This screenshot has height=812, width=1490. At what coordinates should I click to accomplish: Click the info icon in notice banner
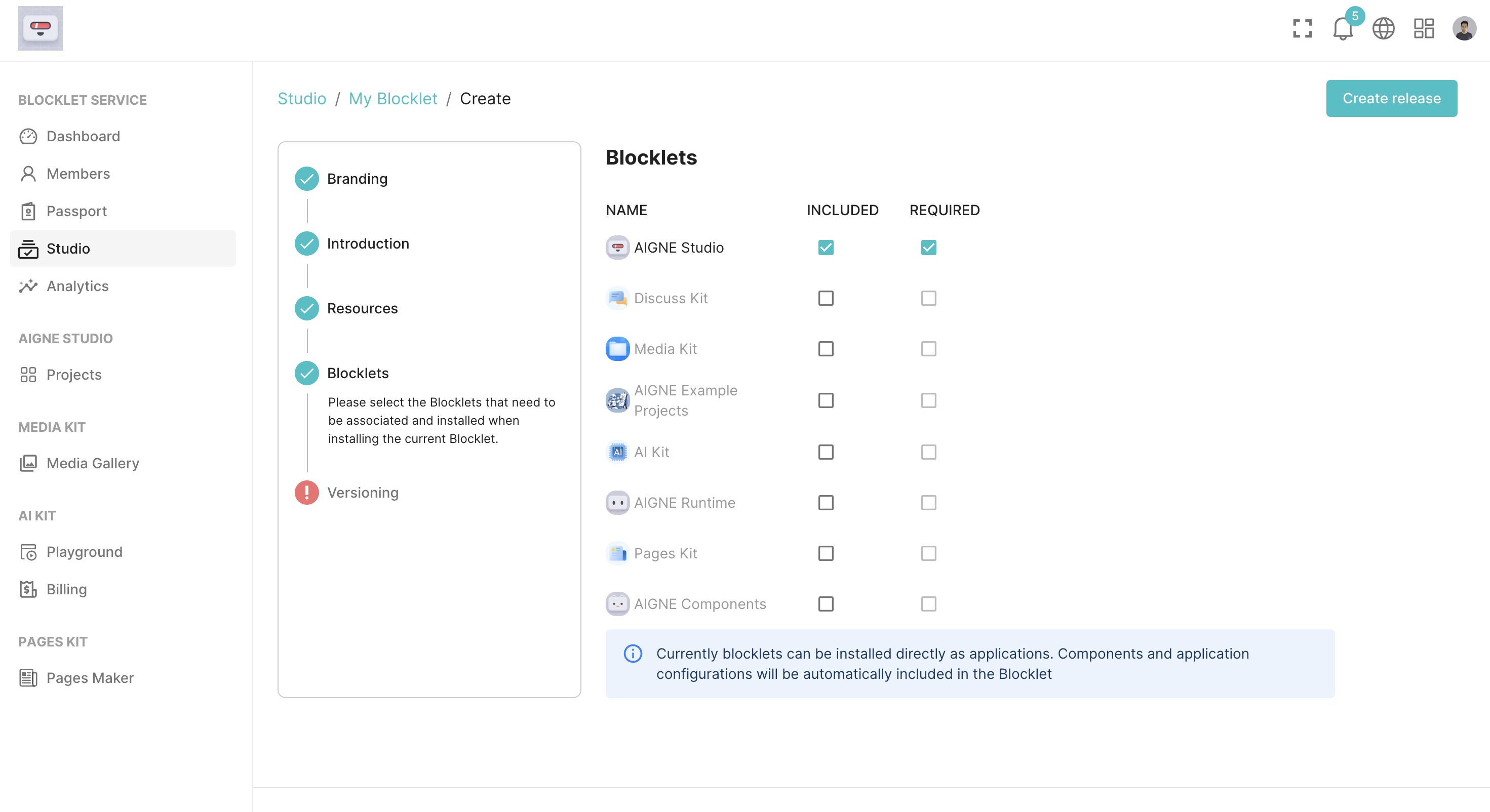pyautogui.click(x=633, y=654)
